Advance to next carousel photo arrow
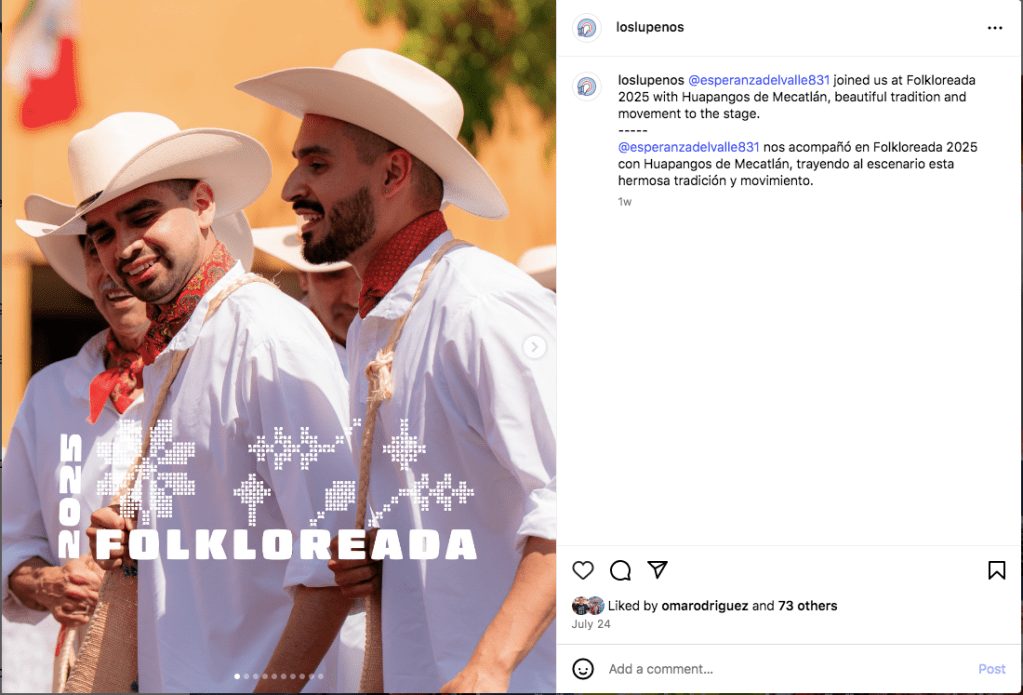Image resolution: width=1023 pixels, height=695 pixels. point(534,347)
